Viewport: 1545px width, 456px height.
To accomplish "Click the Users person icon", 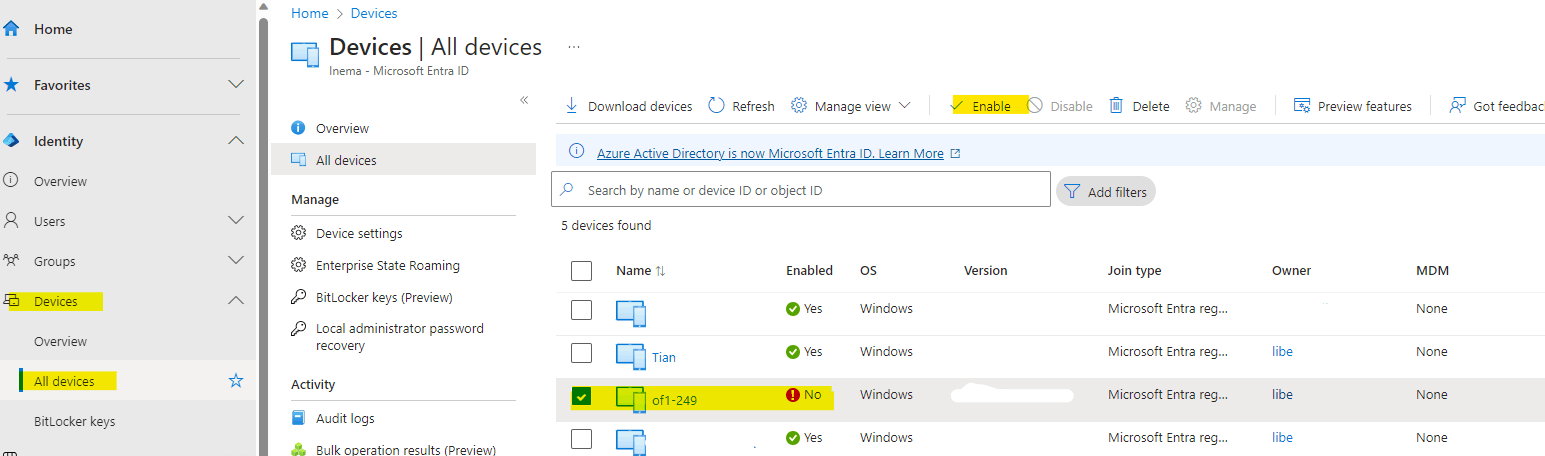I will tap(11, 221).
